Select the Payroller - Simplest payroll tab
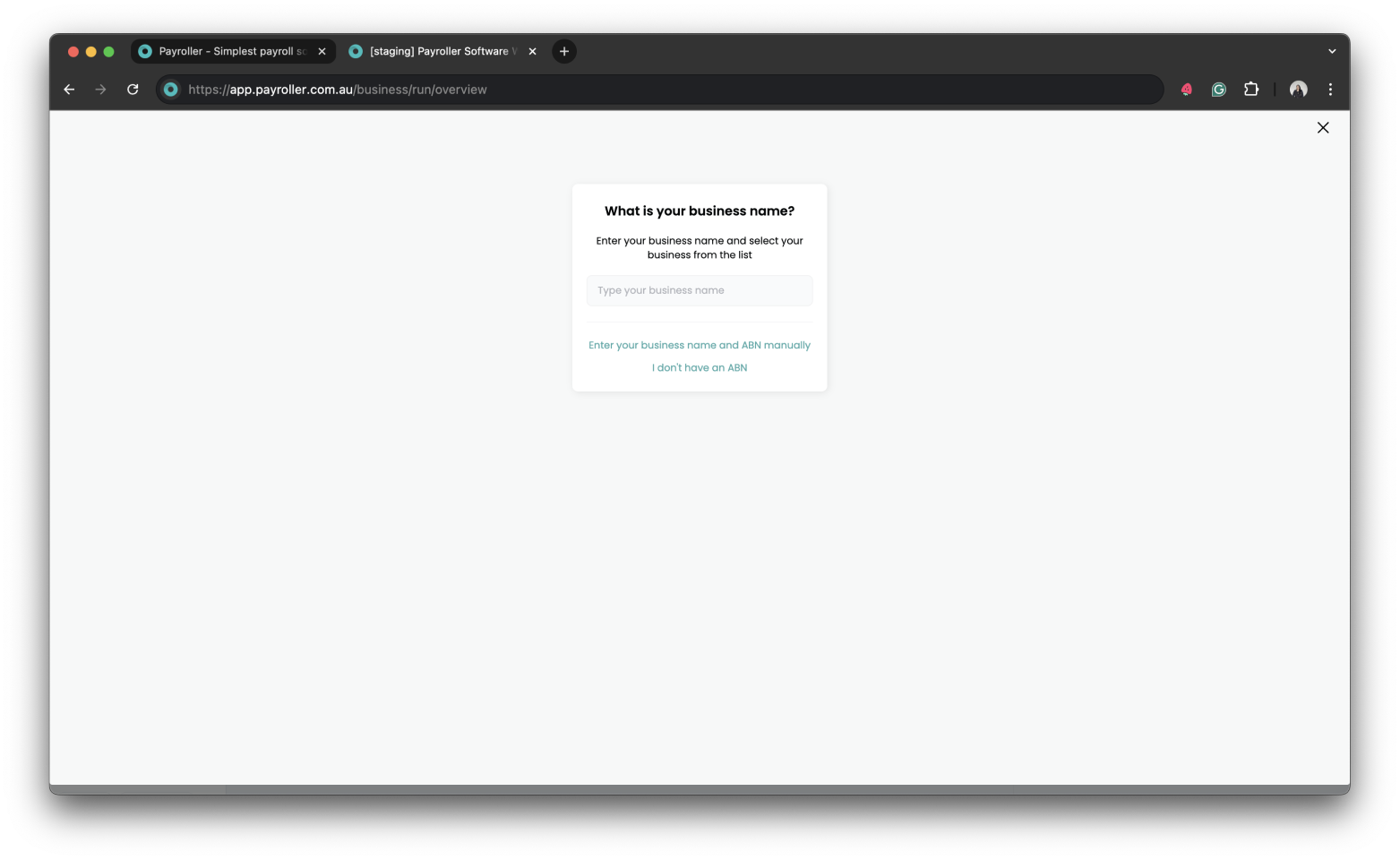The width and height of the screenshot is (1400, 860). [228, 51]
